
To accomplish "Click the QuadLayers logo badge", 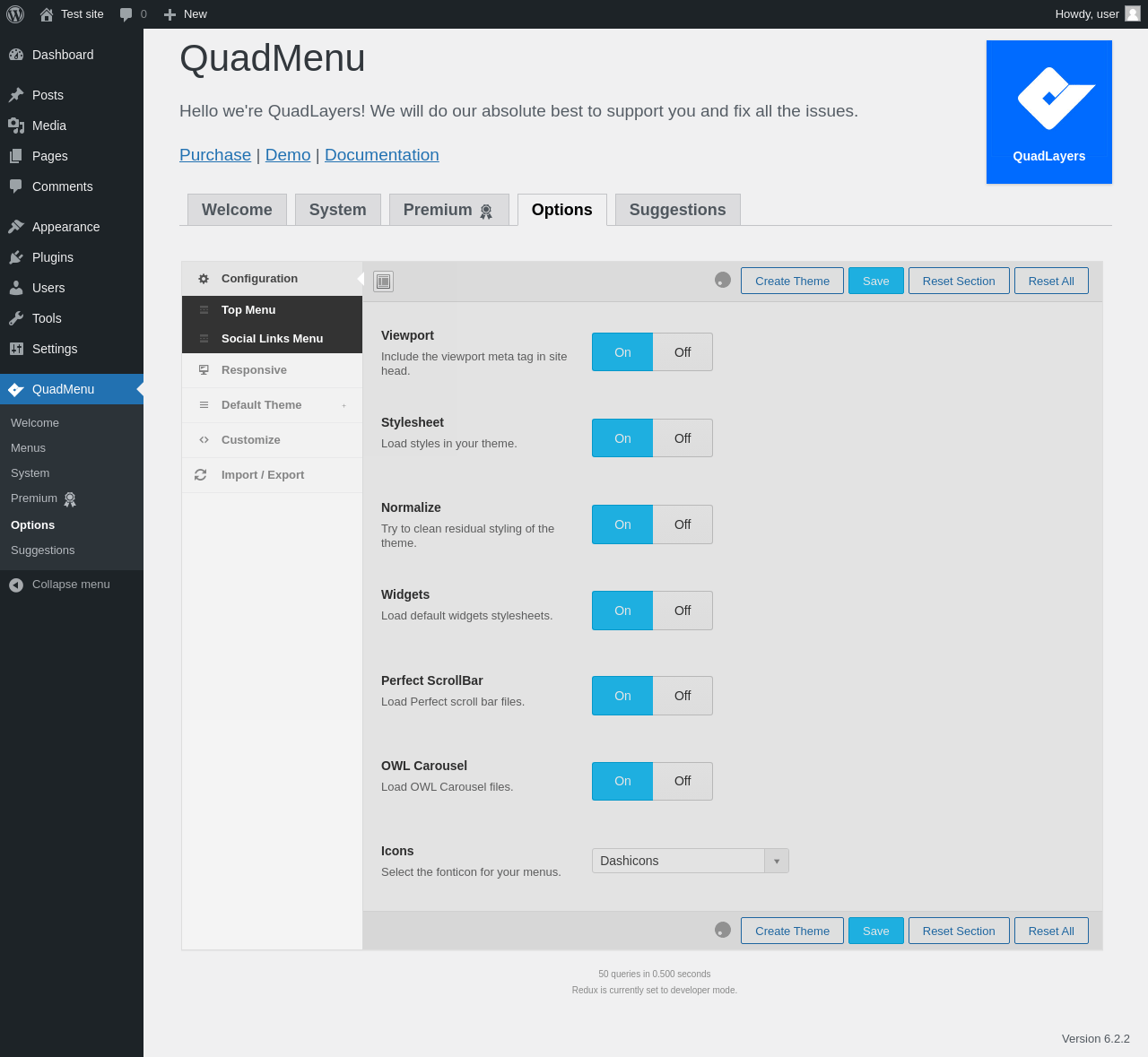I will (1049, 112).
